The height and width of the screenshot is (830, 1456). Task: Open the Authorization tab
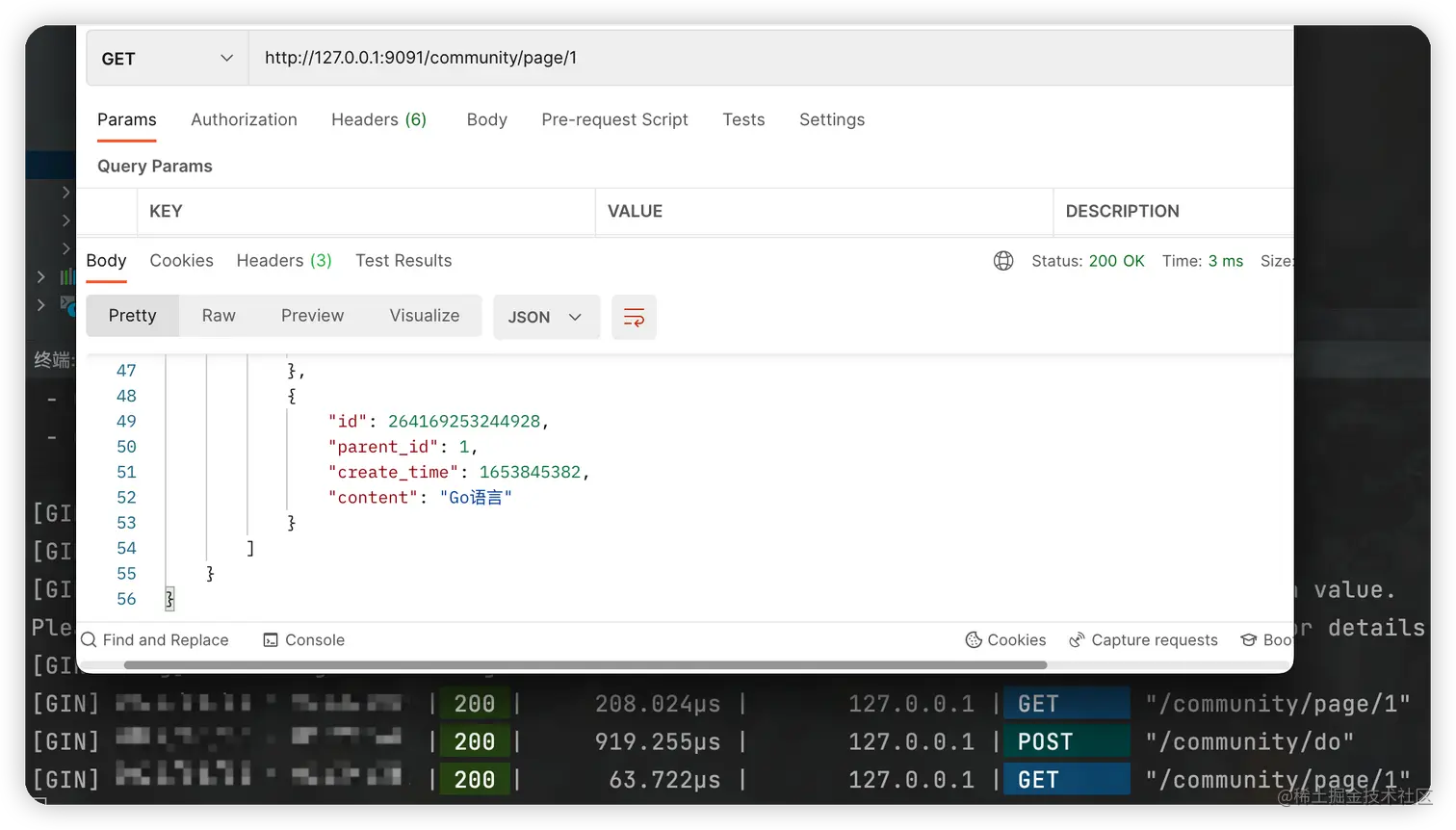click(244, 119)
